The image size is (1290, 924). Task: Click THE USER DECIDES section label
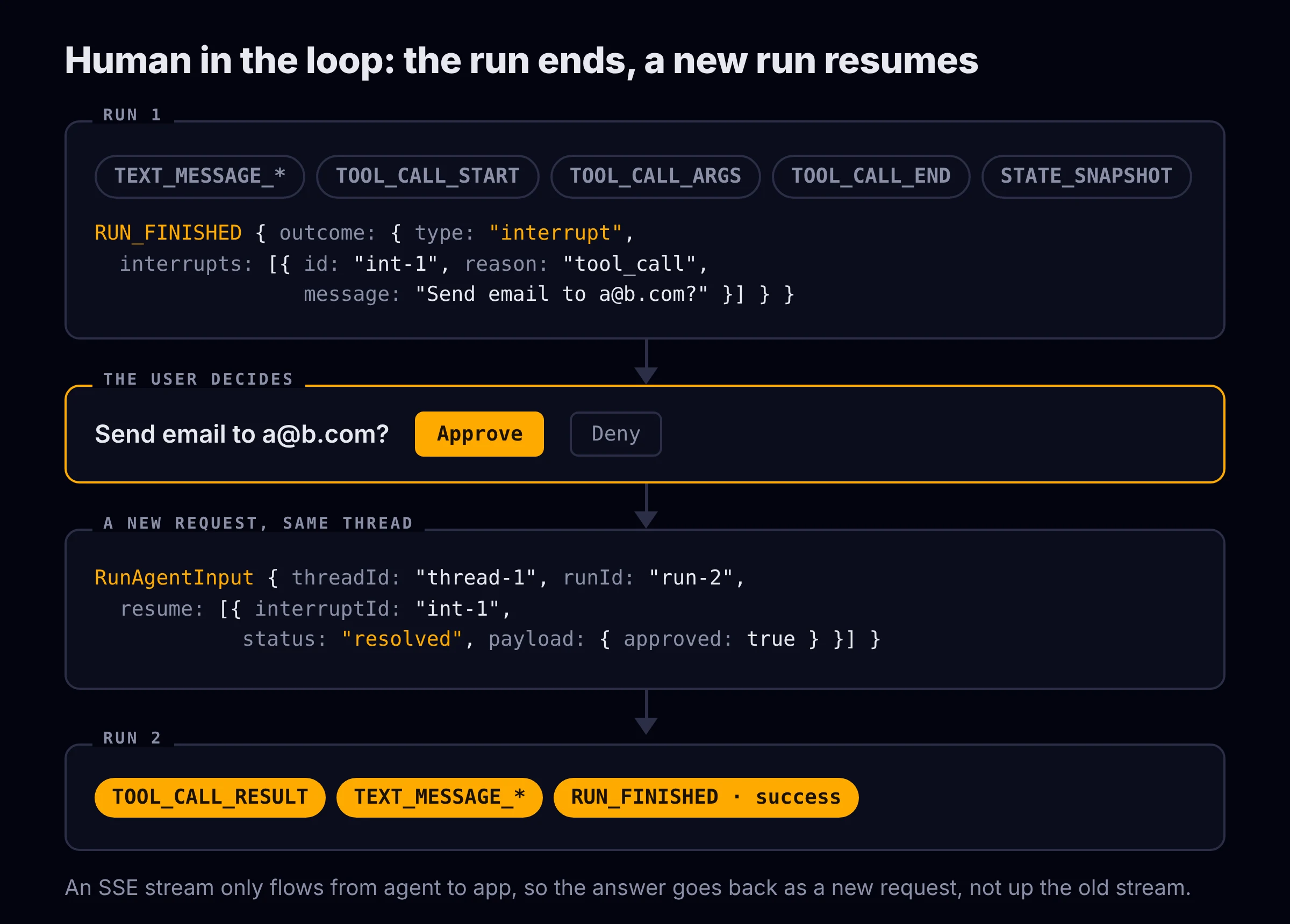(198, 379)
